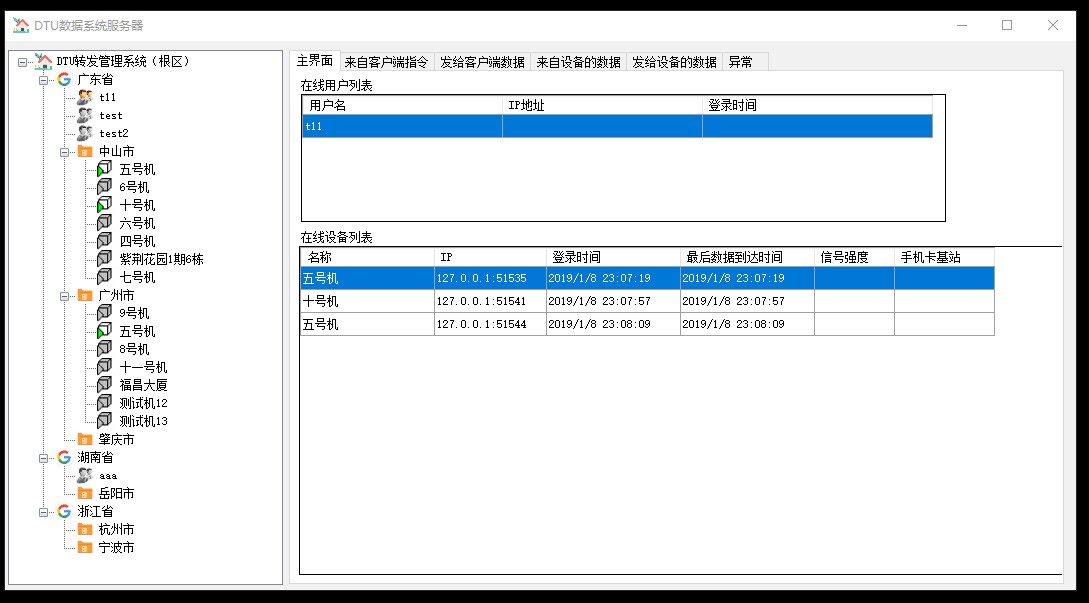Viewport: 1089px width, 603px height.
Task: Click the user icon beside test2
Action: pyautogui.click(x=85, y=133)
